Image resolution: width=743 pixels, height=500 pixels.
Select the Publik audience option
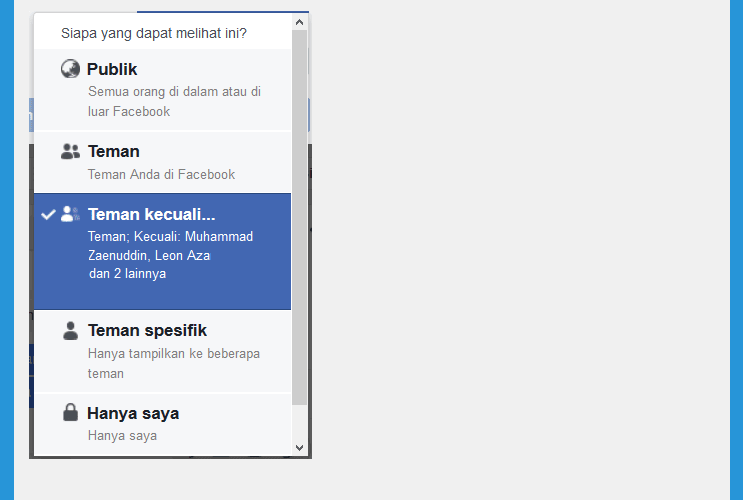tap(163, 90)
